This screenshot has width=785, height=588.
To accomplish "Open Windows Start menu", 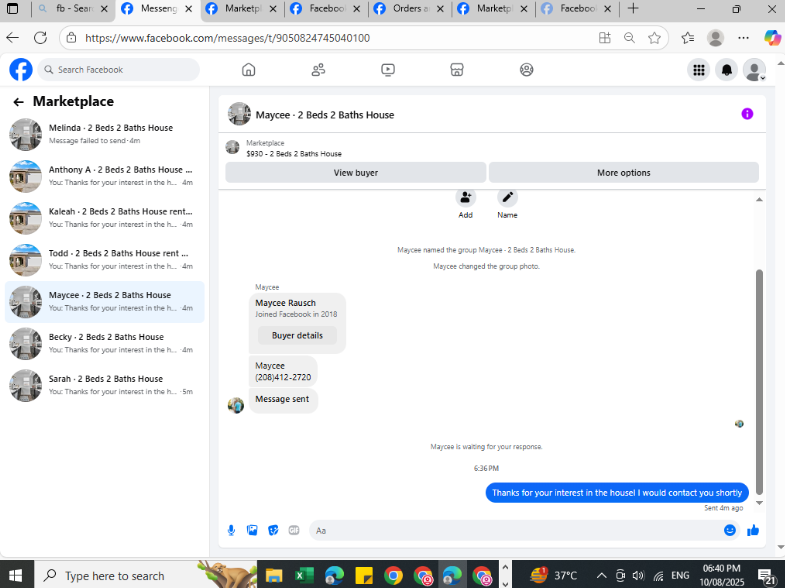I will (x=15, y=575).
